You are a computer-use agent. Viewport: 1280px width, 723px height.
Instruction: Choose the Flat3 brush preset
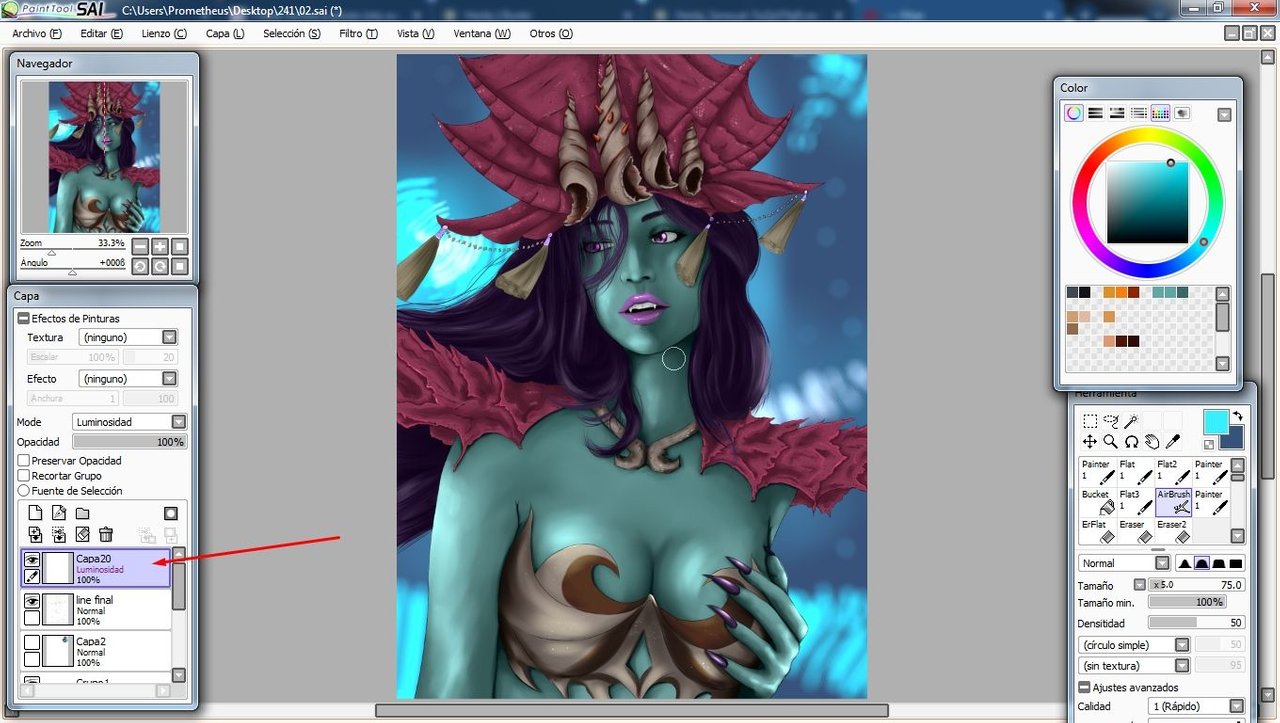(1136, 503)
